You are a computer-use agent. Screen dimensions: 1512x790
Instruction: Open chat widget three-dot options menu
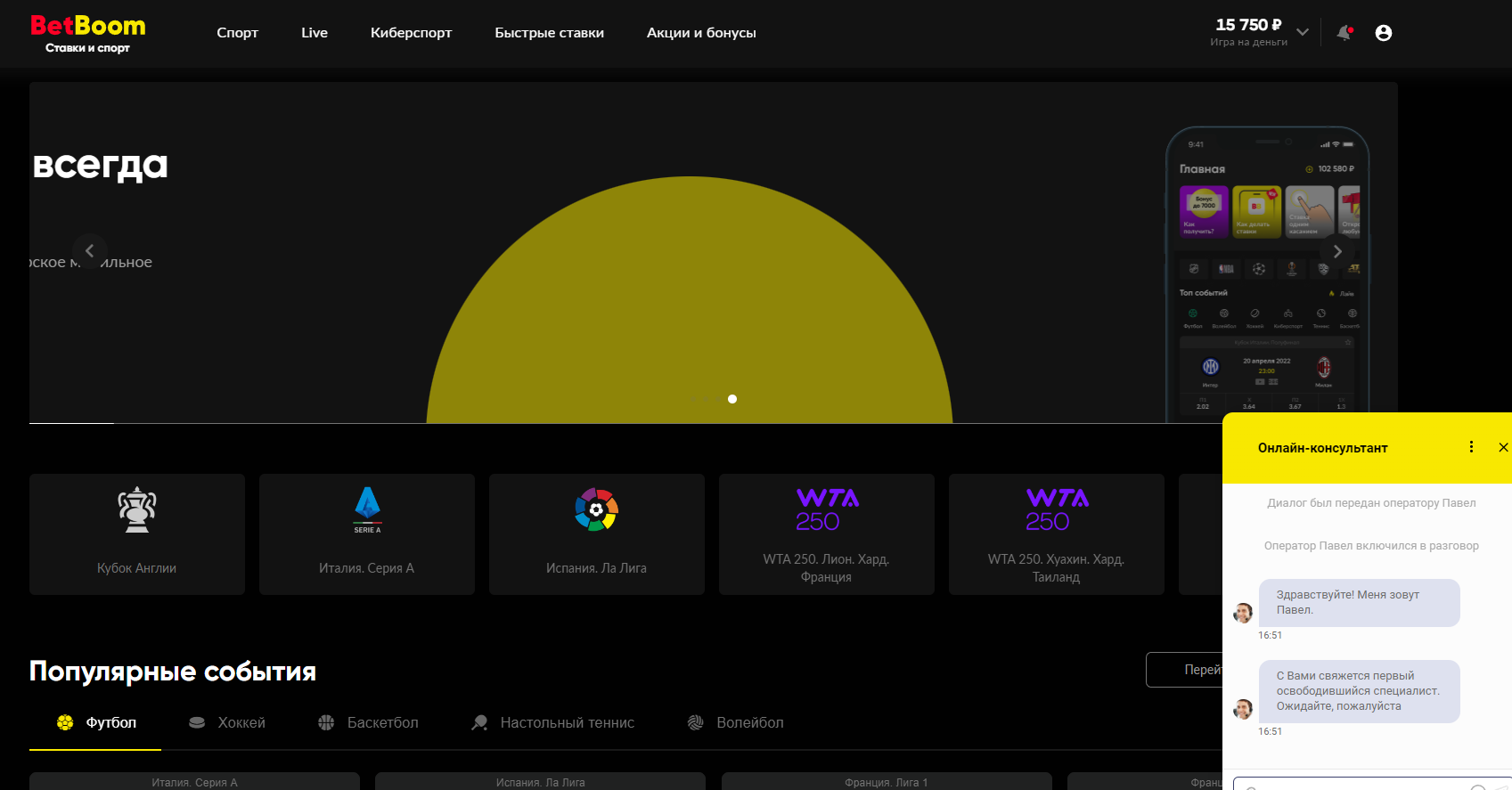click(1471, 447)
